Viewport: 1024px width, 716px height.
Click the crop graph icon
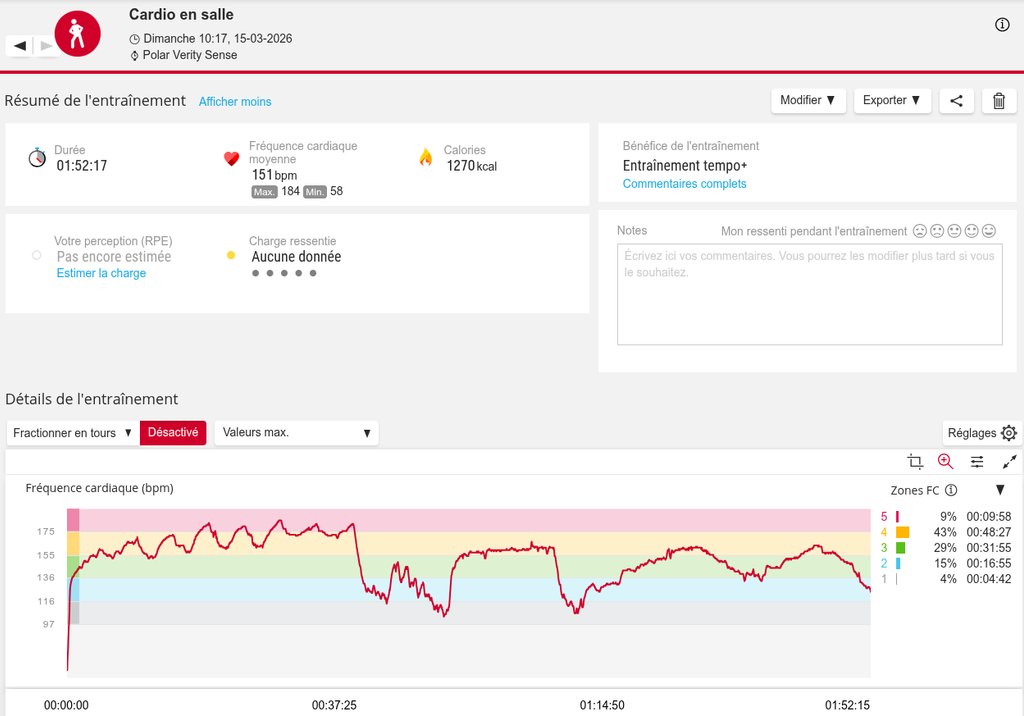[x=914, y=461]
